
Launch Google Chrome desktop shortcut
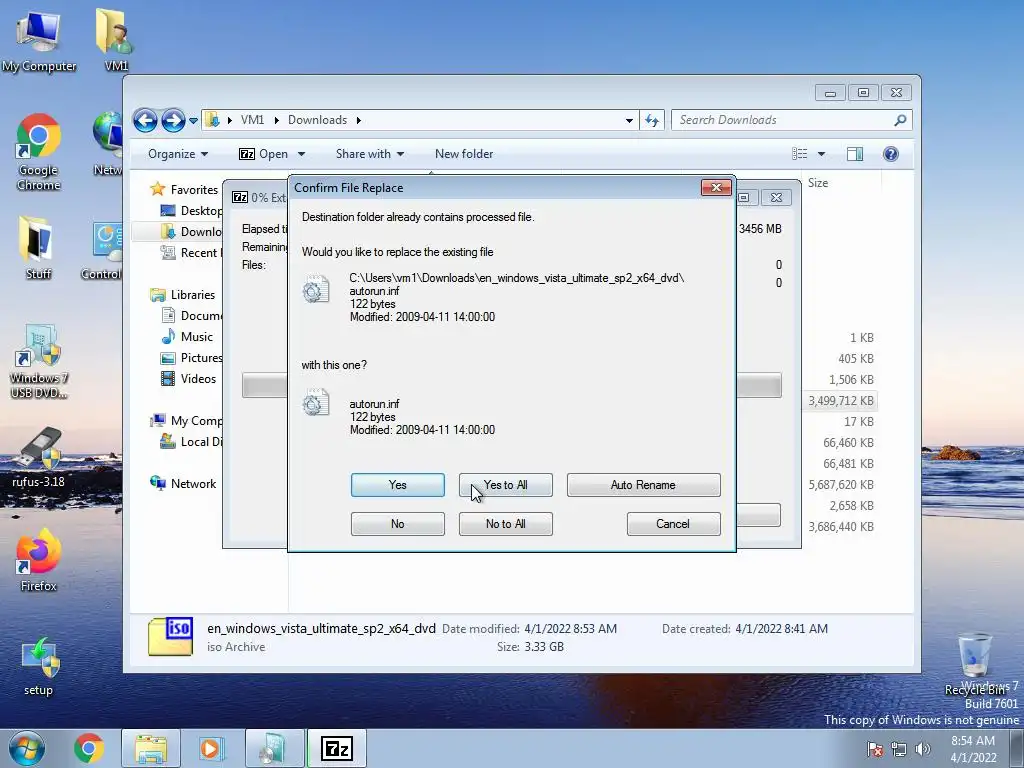pyautogui.click(x=39, y=153)
